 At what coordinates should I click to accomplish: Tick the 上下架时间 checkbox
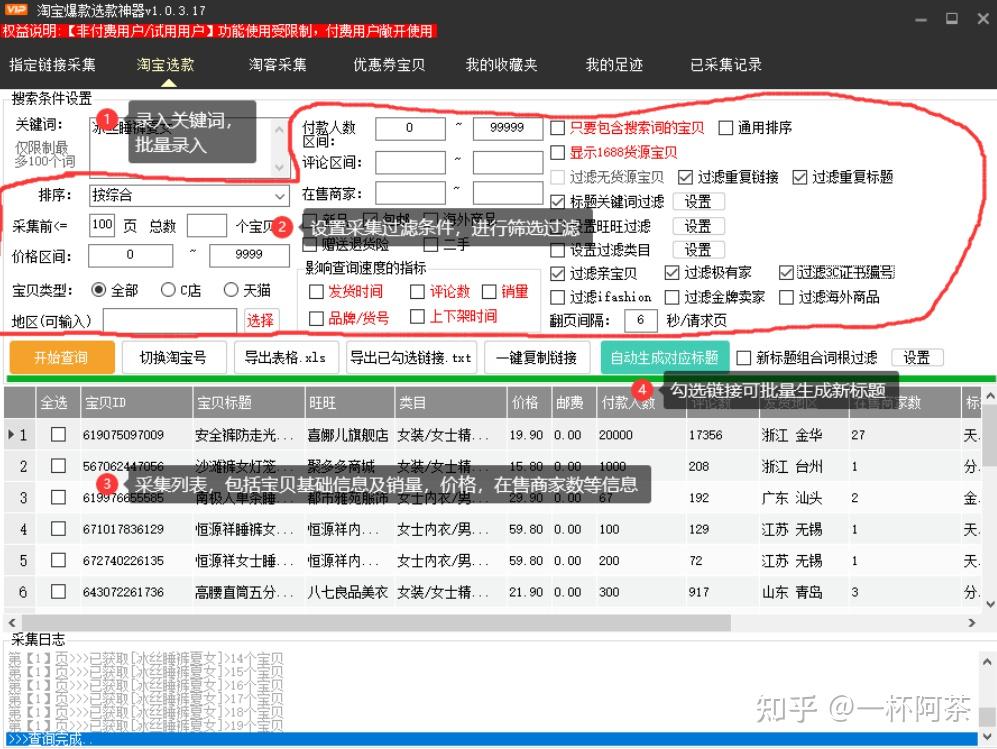417,317
